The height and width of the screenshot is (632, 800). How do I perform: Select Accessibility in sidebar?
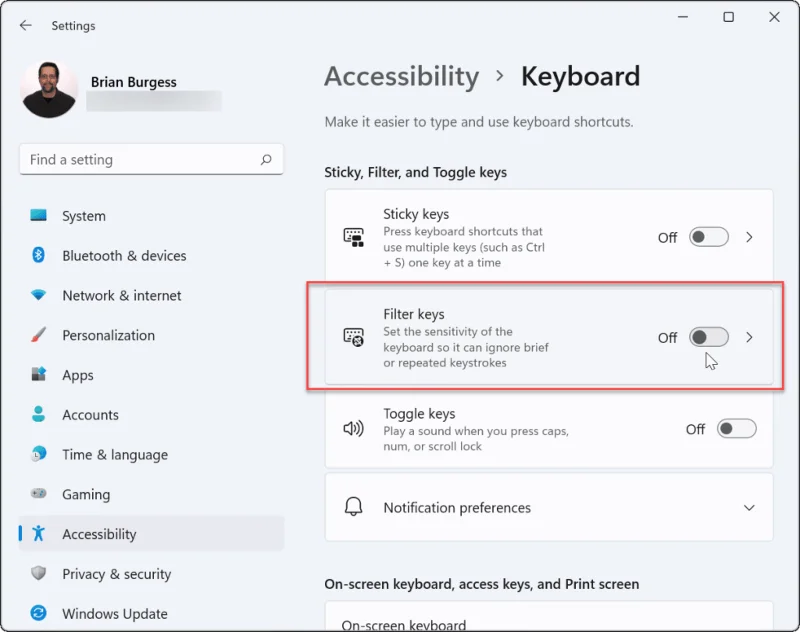tap(151, 534)
